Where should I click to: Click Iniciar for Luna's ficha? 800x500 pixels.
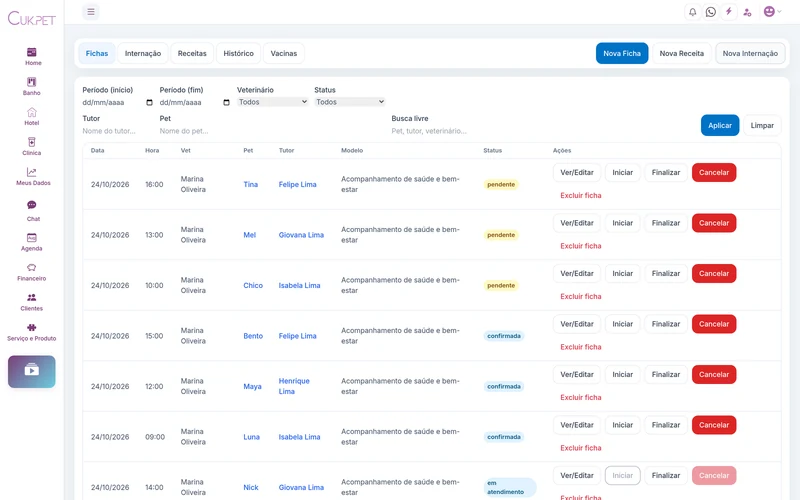coord(622,425)
